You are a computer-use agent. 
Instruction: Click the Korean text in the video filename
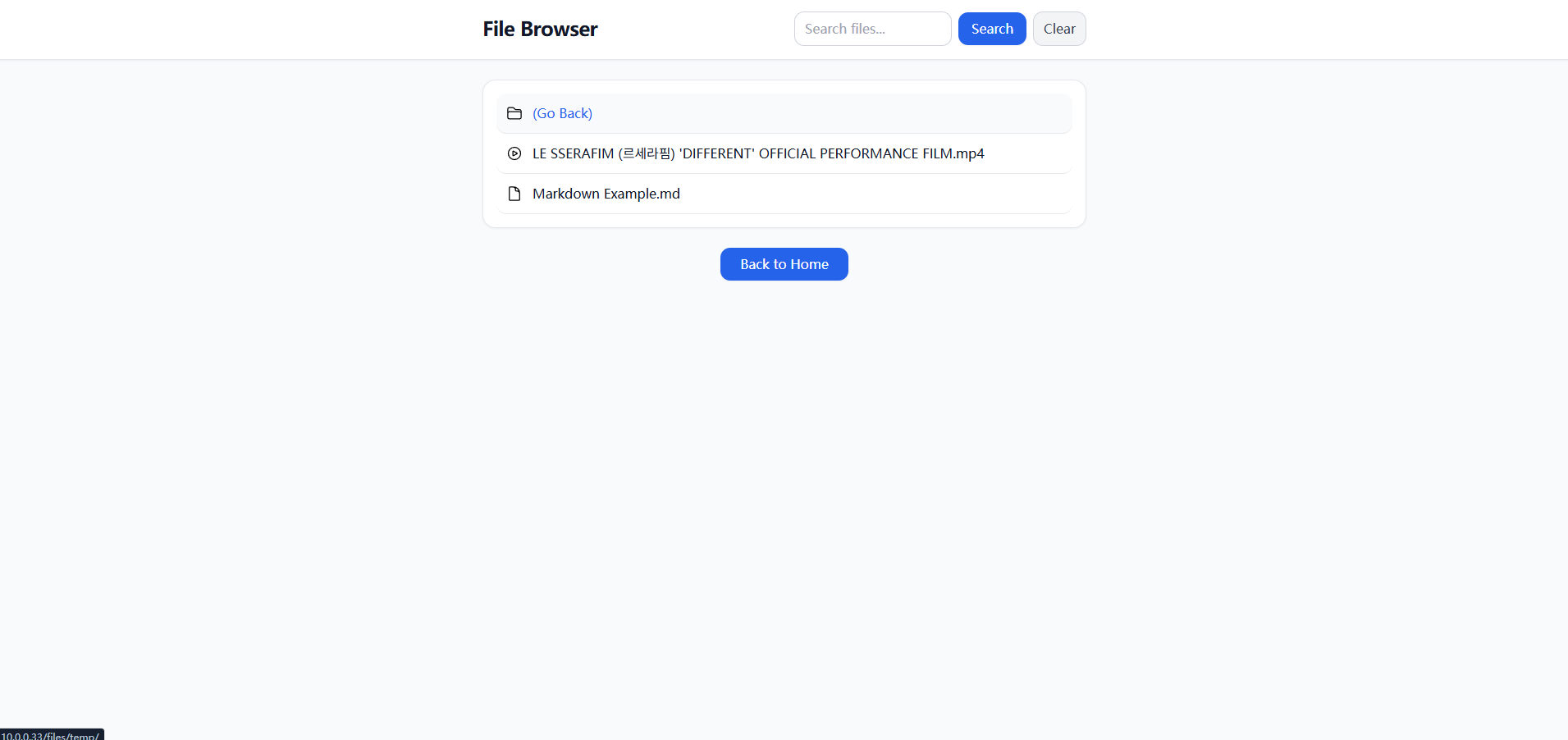click(x=647, y=153)
